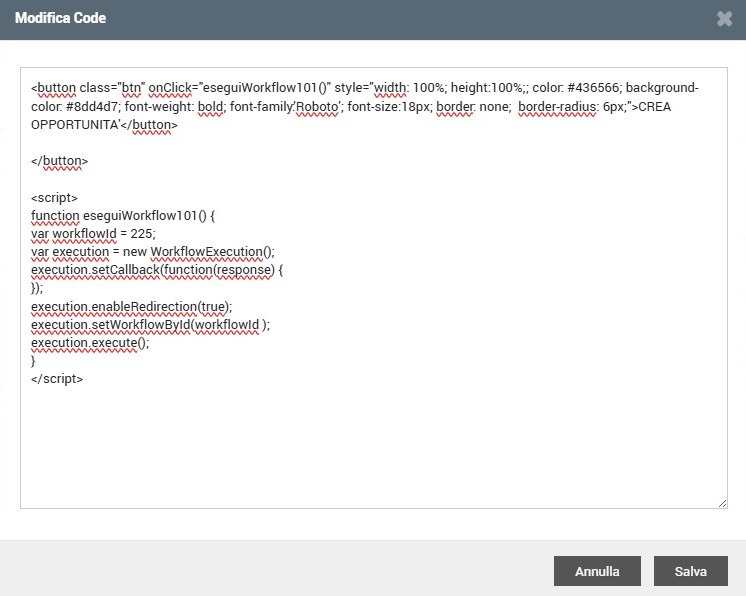The image size is (746, 596).
Task: Click the '#436566' color value in code
Action: [x=593, y=88]
